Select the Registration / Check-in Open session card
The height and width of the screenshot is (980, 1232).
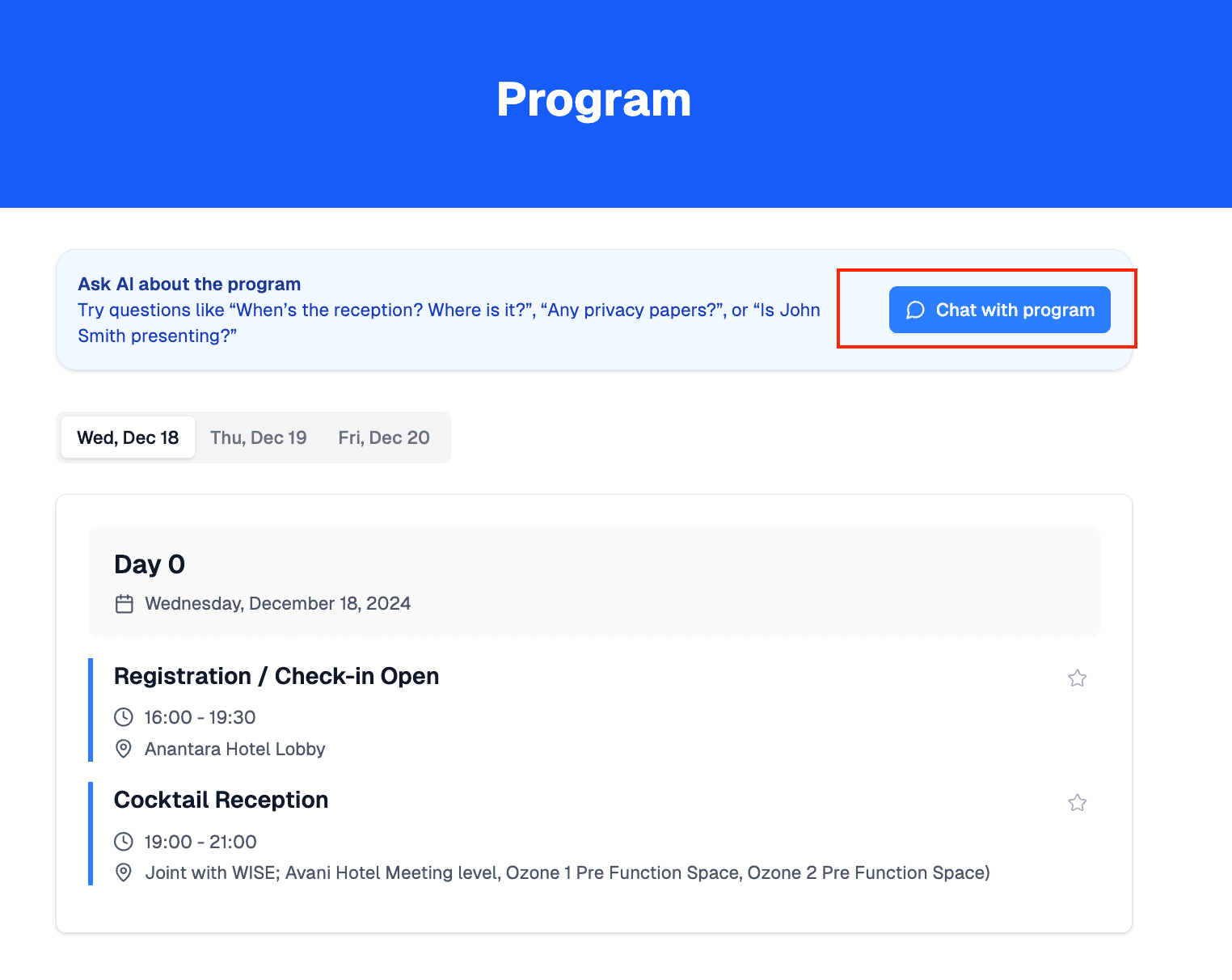[x=566, y=710]
